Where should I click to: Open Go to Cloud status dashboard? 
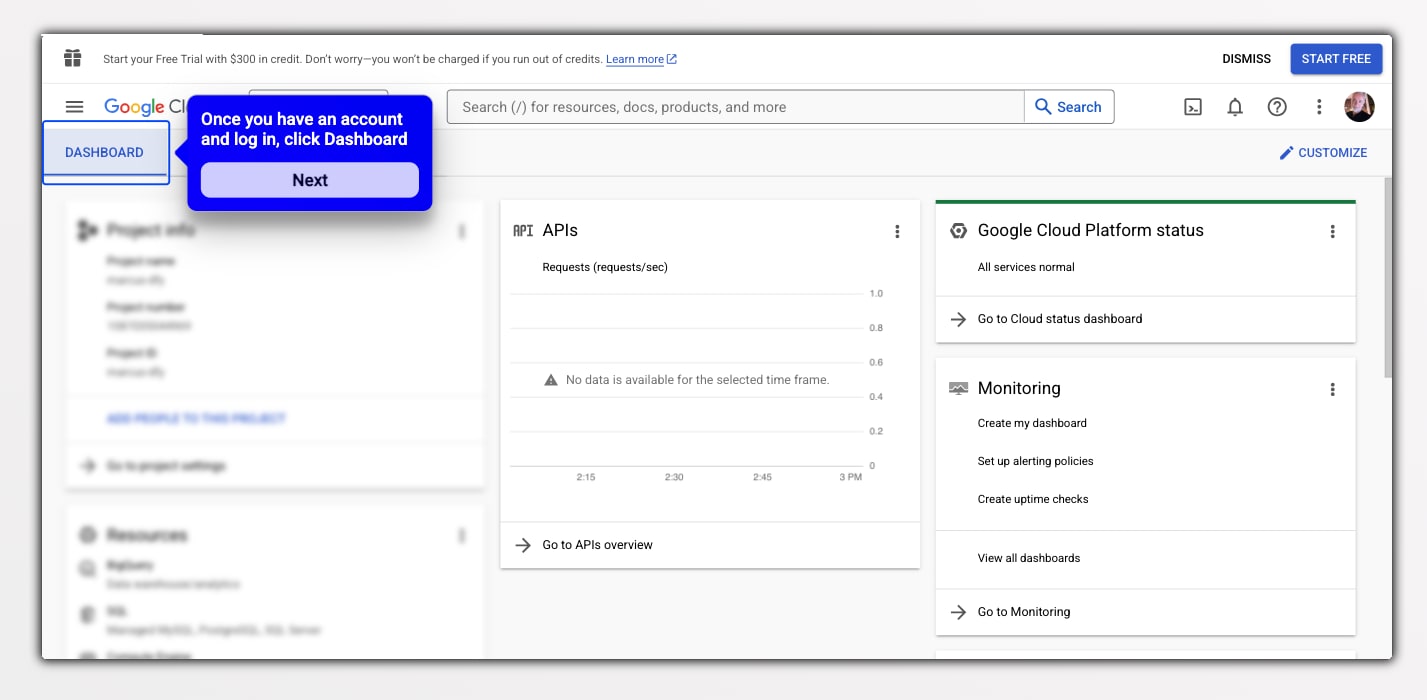point(1060,319)
